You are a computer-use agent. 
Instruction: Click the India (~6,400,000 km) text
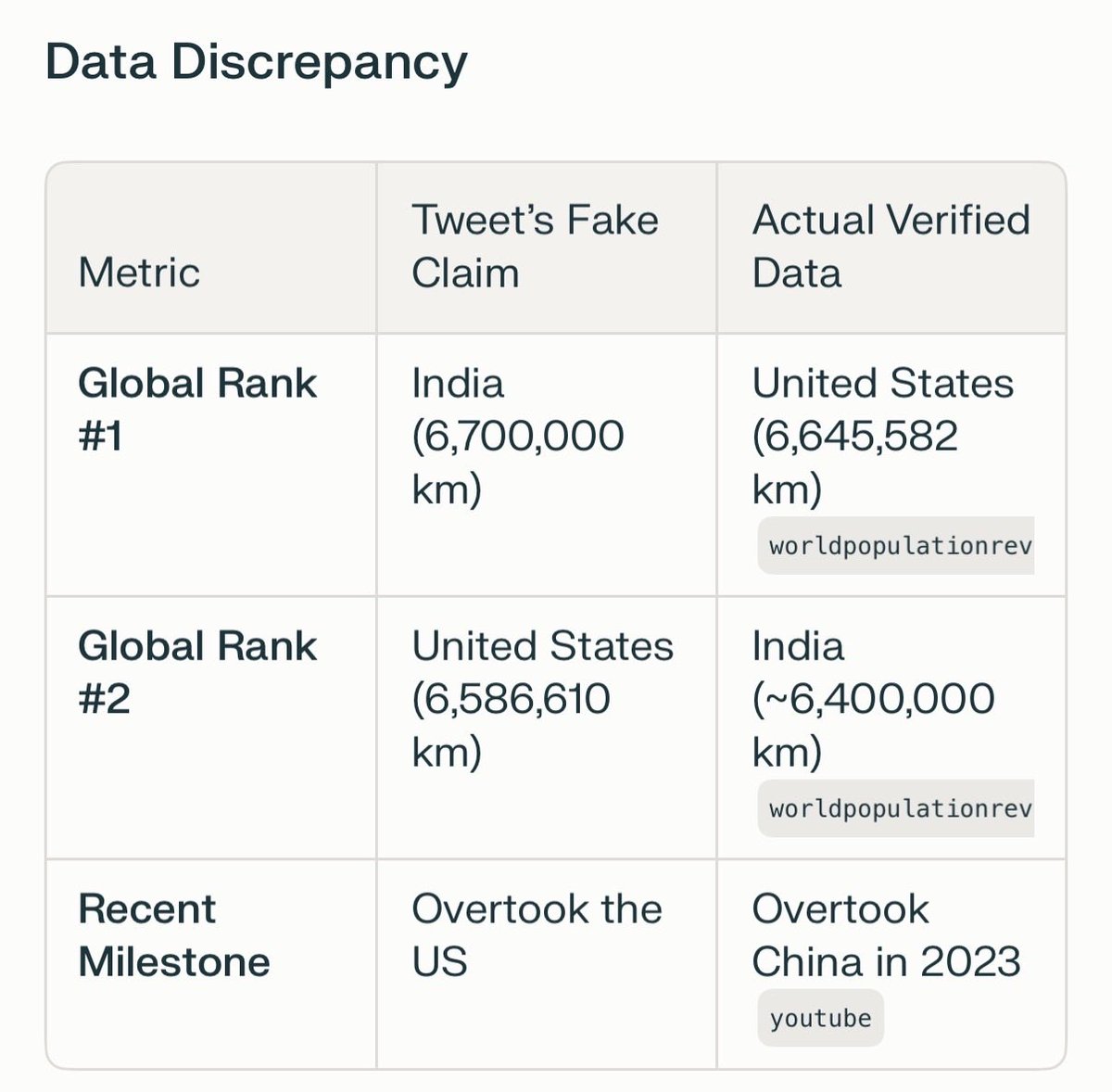coord(874,699)
